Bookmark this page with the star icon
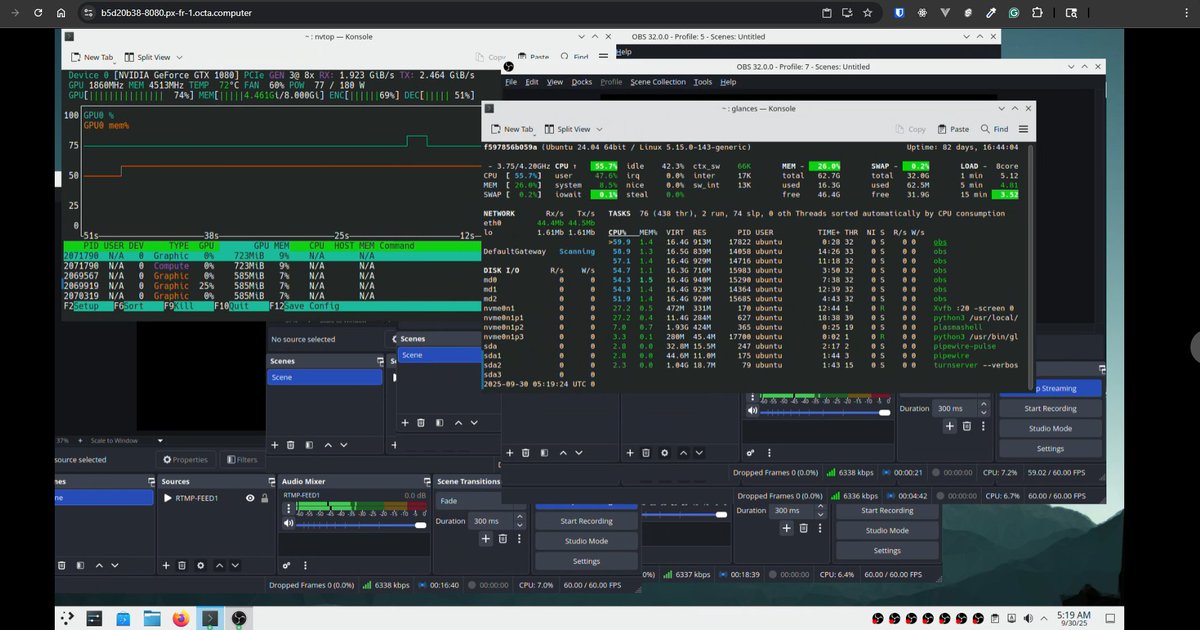This screenshot has height=630, width=1200. (867, 13)
